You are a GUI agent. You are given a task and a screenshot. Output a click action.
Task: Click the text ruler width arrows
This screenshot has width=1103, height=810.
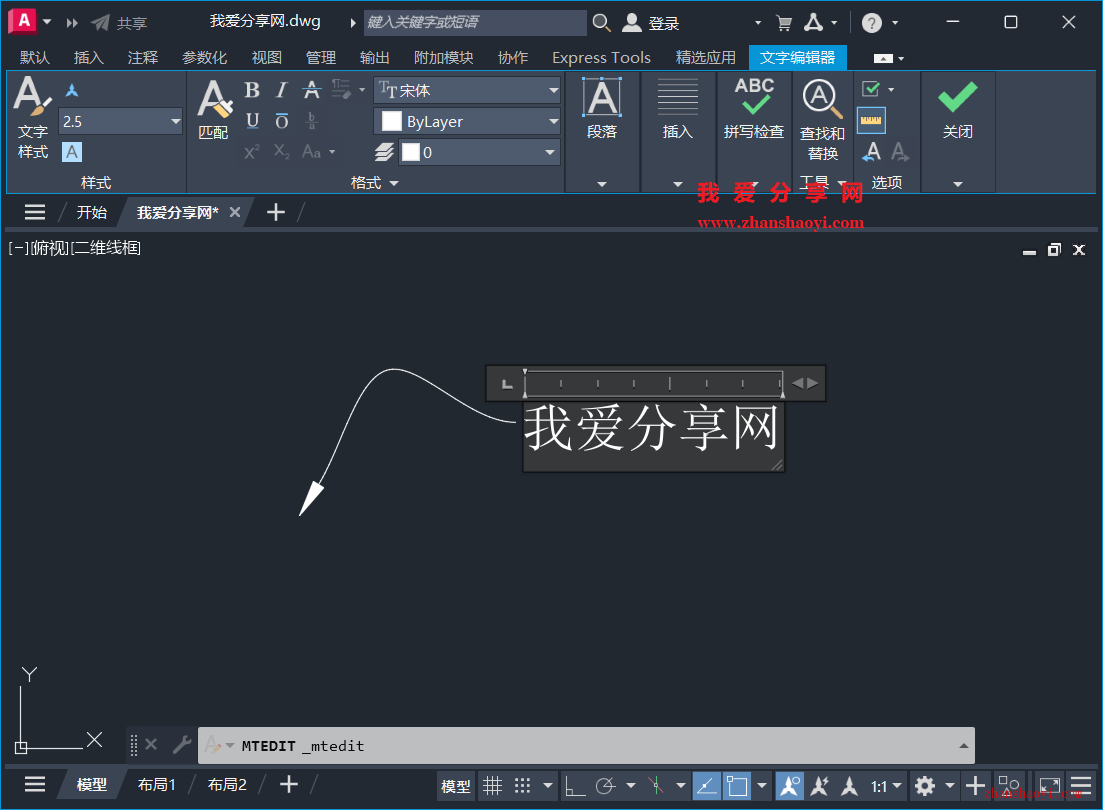[x=805, y=384]
